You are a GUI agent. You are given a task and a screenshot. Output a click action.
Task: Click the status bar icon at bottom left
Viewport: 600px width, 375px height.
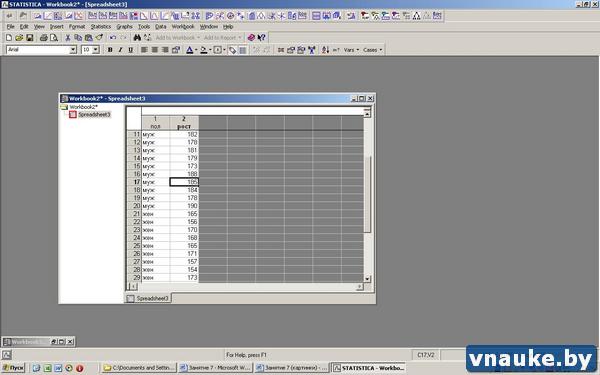click(7, 355)
